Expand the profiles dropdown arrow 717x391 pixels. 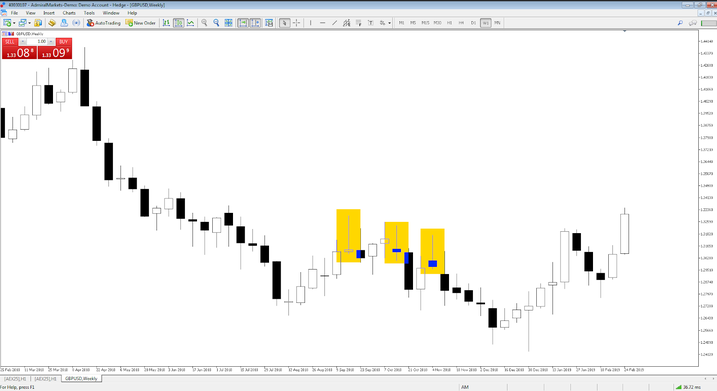pyautogui.click(x=29, y=23)
